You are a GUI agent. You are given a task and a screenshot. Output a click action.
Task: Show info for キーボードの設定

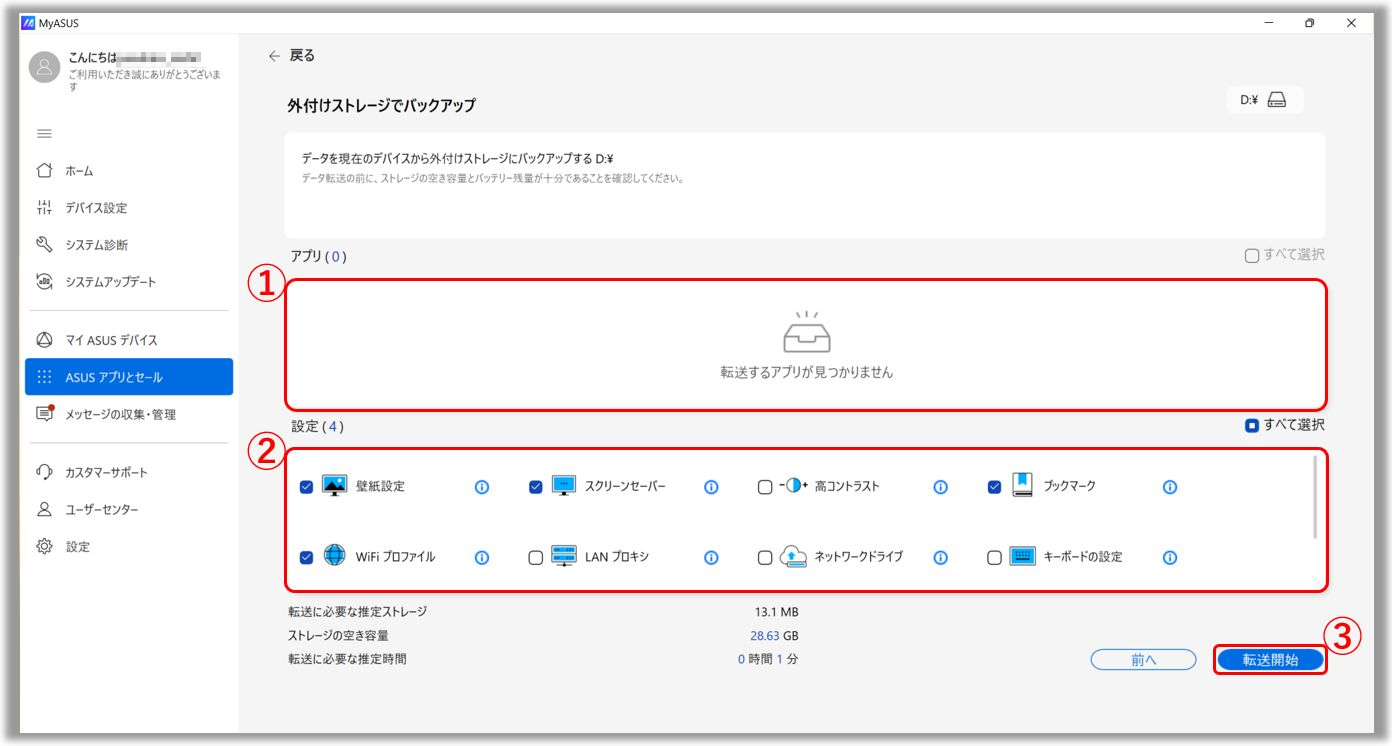[x=1169, y=558]
